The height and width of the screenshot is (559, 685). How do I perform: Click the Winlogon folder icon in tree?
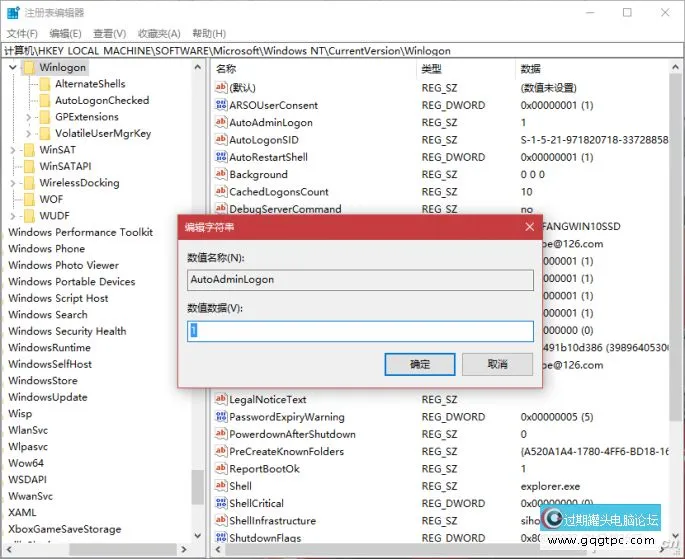(x=29, y=68)
